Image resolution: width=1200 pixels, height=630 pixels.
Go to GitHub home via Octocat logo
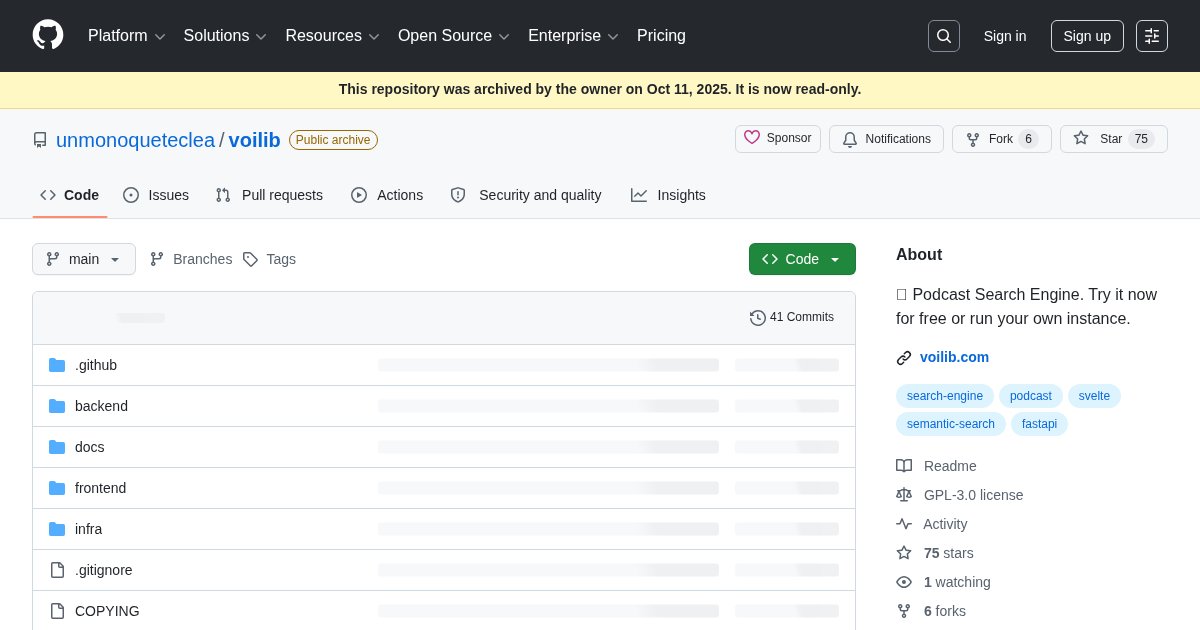[48, 35]
